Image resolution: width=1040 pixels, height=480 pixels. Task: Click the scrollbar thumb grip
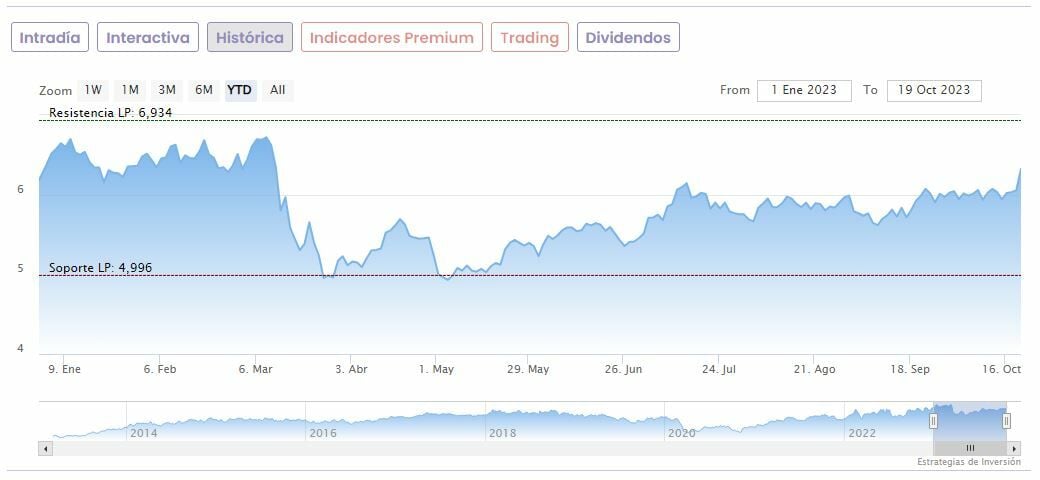[969, 448]
